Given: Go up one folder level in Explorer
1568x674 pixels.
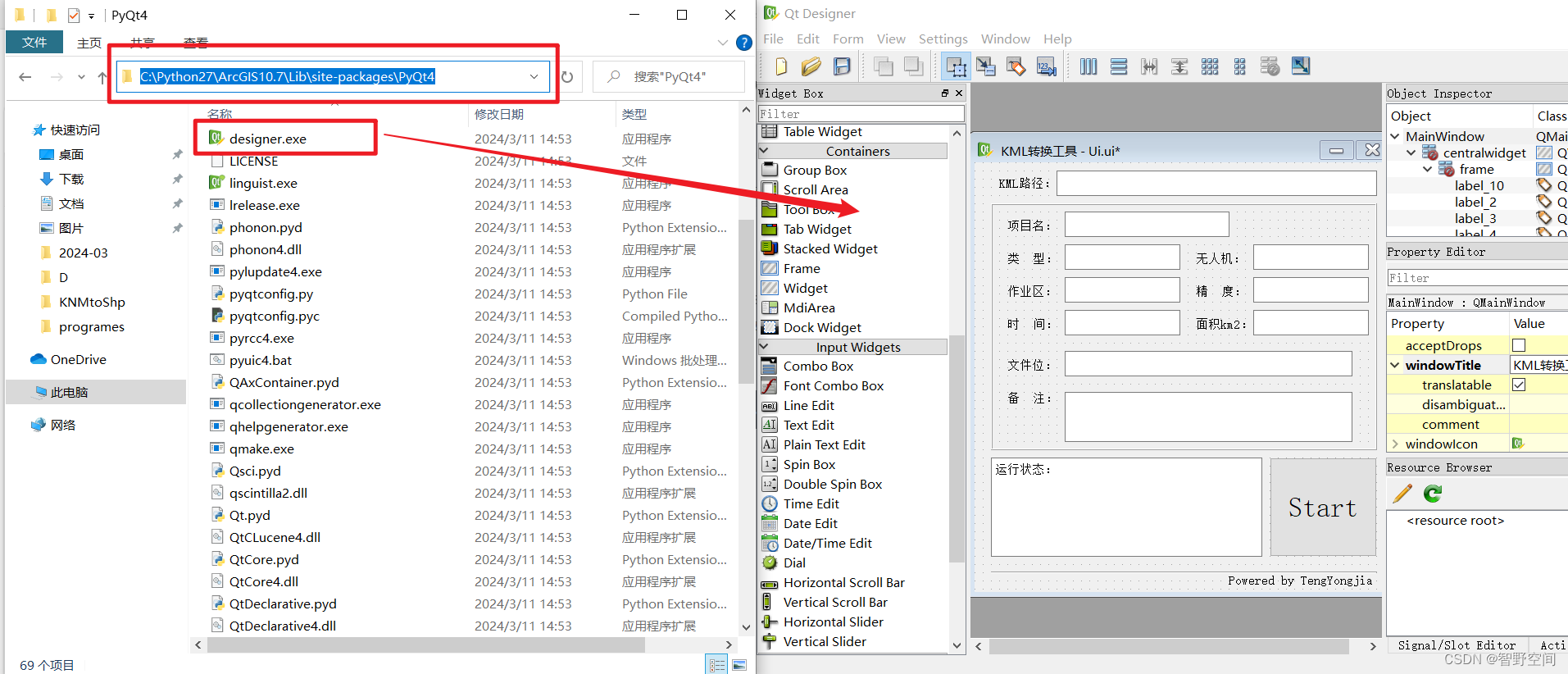Looking at the screenshot, I should click(102, 77).
